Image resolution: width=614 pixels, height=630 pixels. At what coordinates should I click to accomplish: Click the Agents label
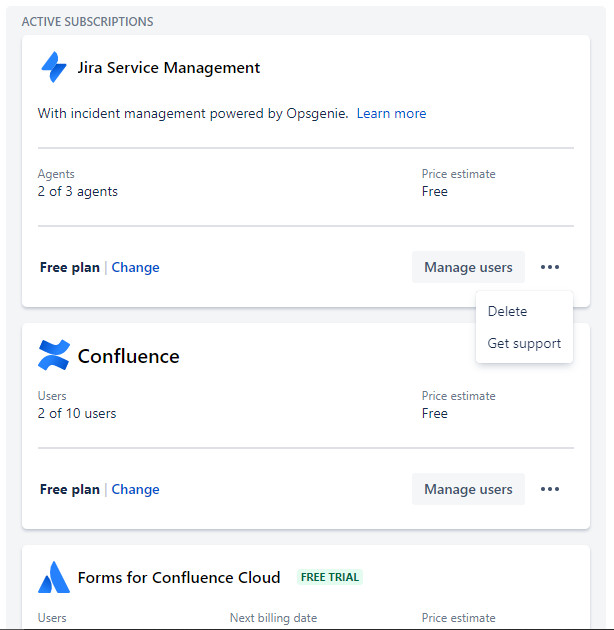click(56, 174)
